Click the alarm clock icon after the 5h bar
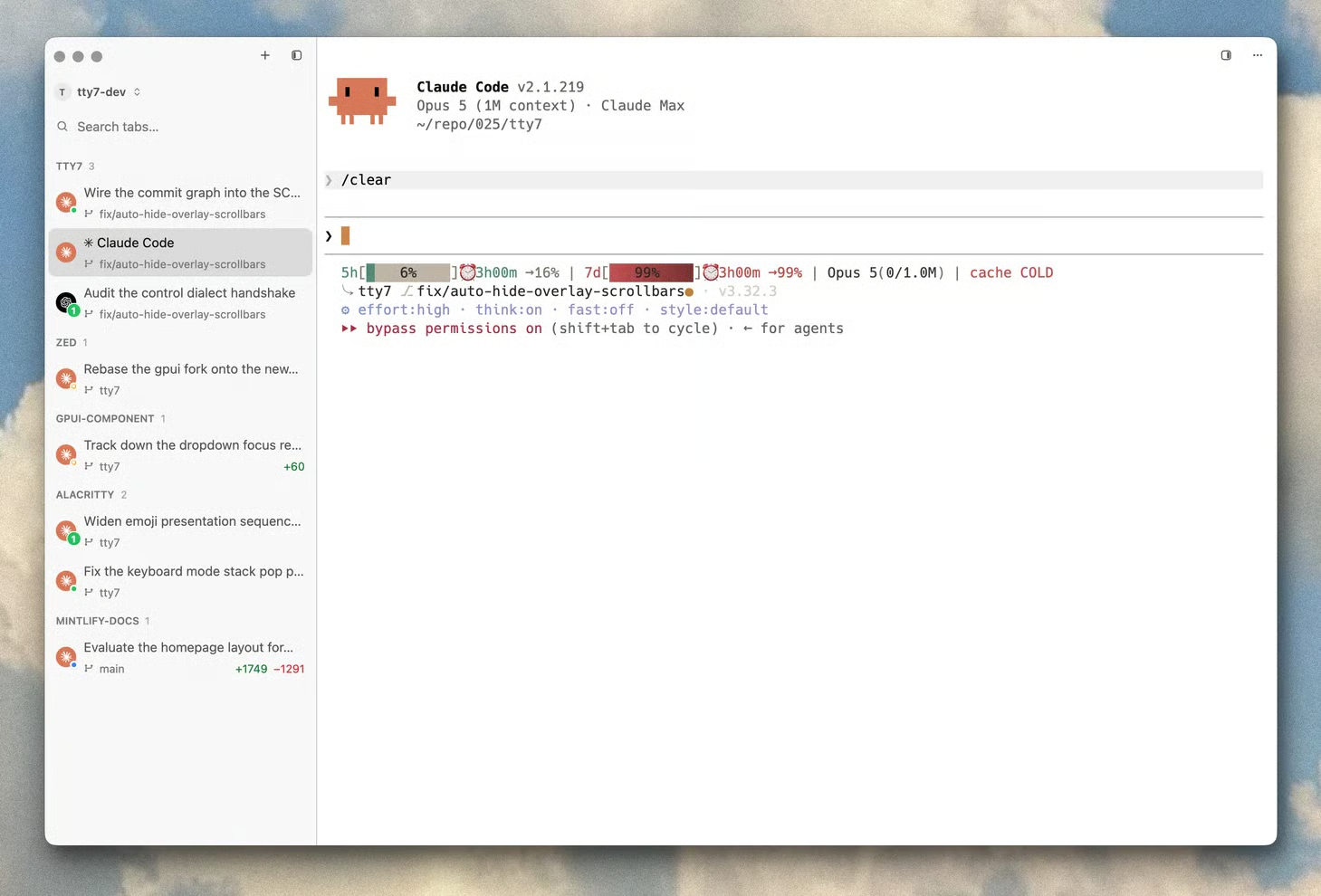Viewport: 1321px width, 896px height. tap(467, 272)
